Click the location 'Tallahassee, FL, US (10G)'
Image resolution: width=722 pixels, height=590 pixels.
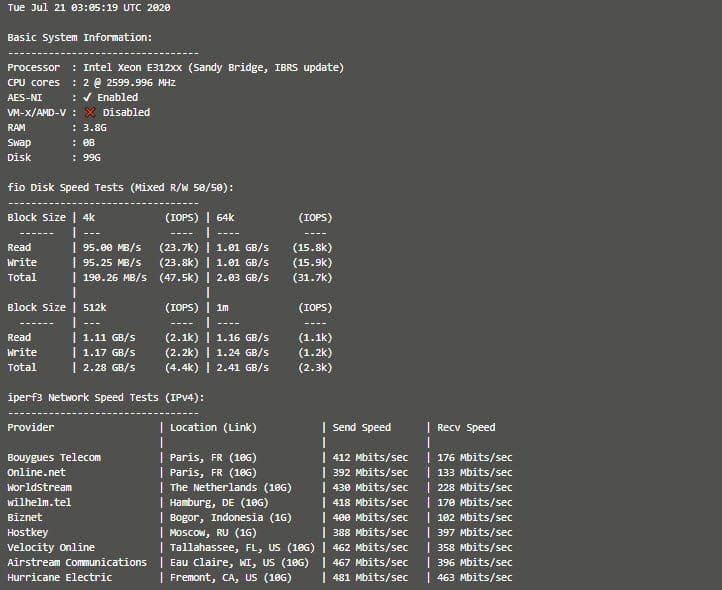point(243,548)
